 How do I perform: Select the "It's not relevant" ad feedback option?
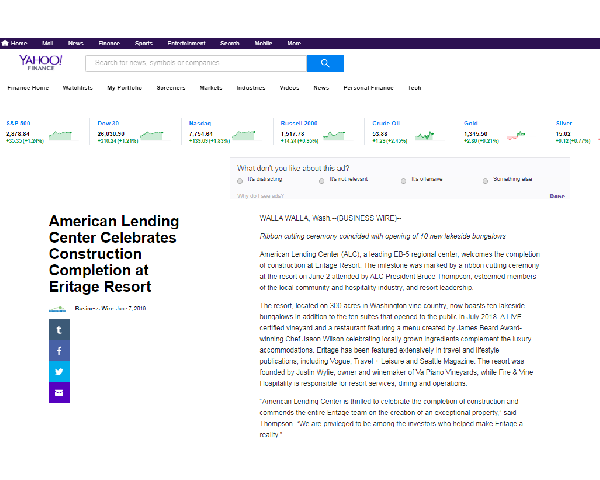pos(321,181)
